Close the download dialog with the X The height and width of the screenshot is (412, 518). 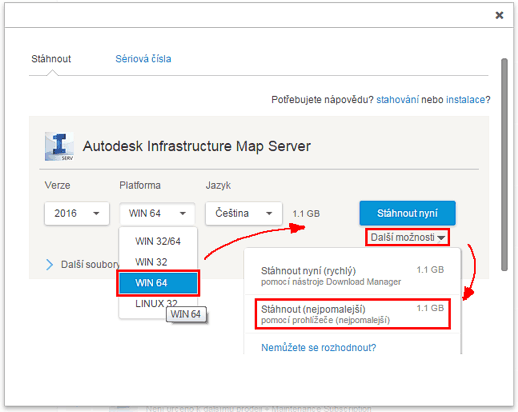click(499, 15)
